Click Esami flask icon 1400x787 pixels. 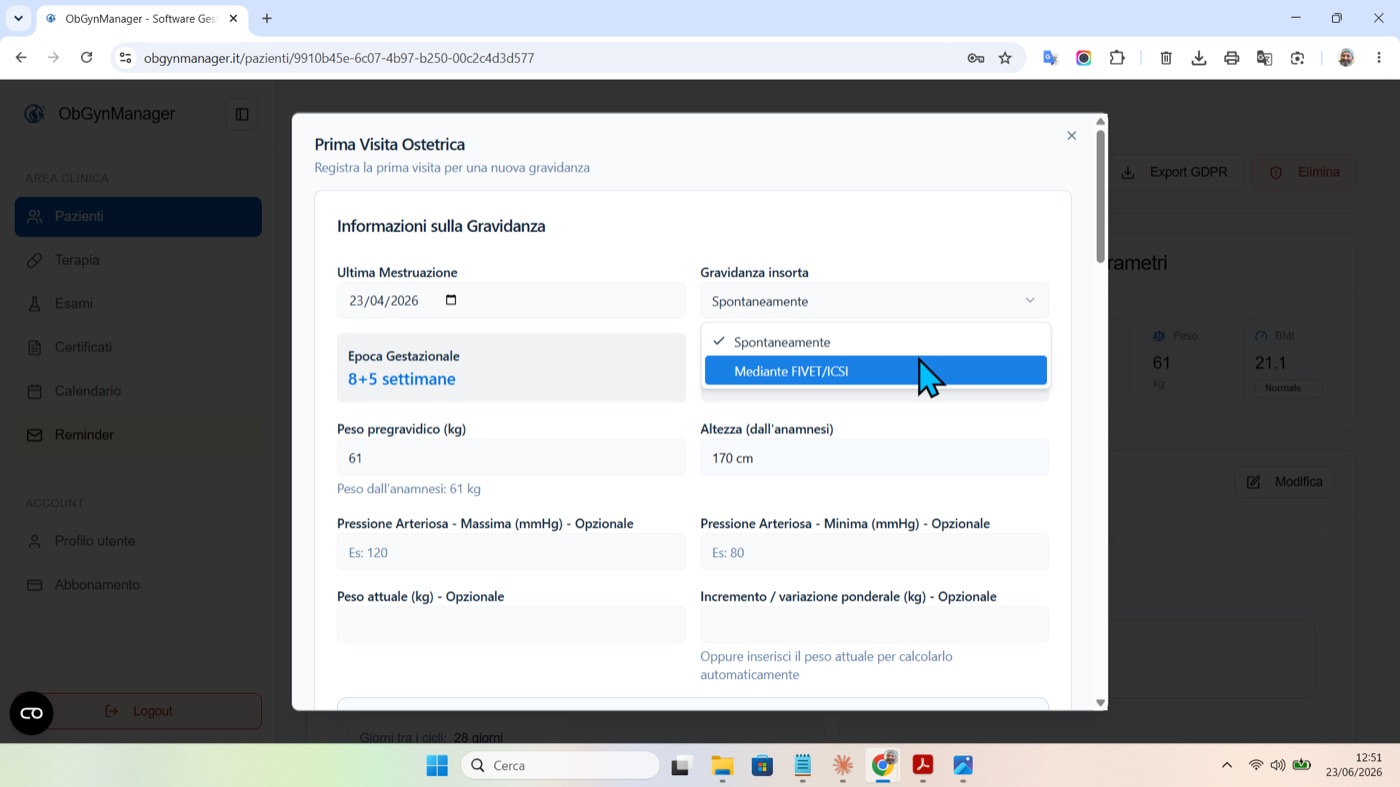coord(35,304)
